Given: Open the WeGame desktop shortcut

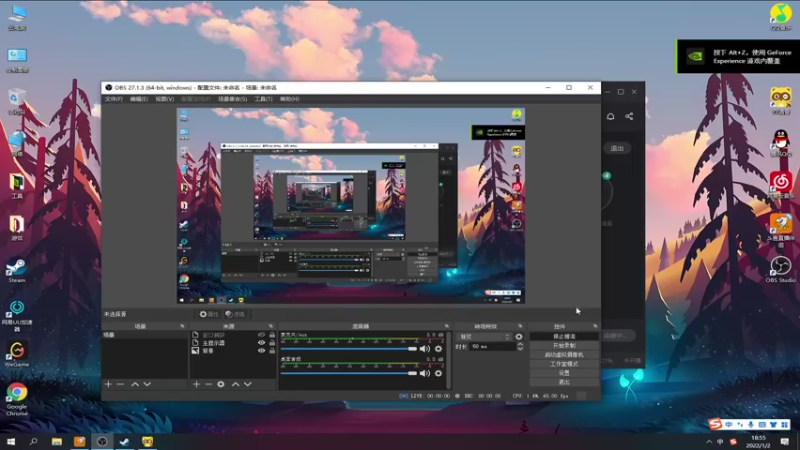Looking at the screenshot, I should [x=16, y=354].
